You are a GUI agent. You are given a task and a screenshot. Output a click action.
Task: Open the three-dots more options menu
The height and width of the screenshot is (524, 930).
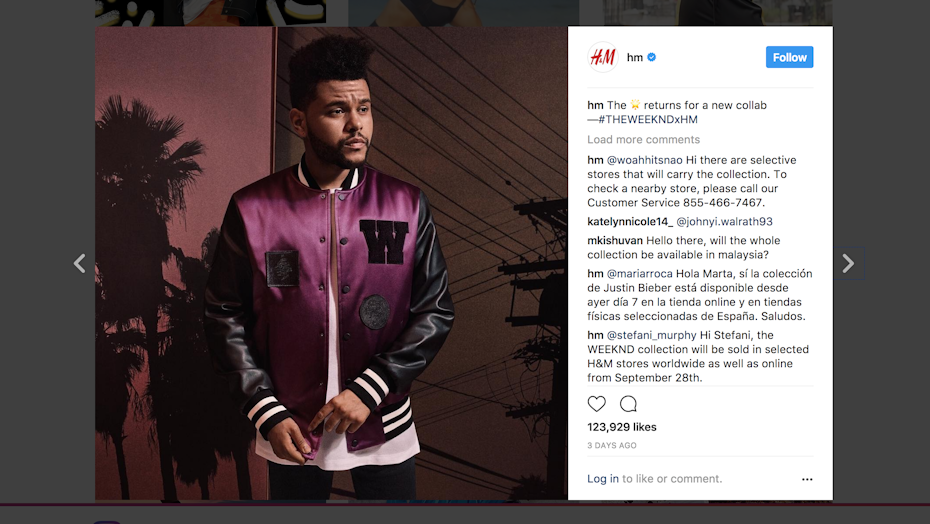point(807,479)
